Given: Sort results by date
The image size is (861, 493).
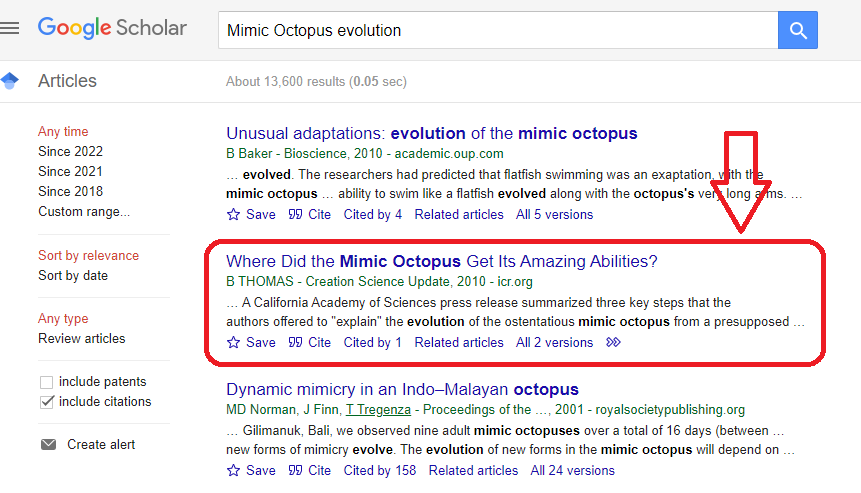Looking at the screenshot, I should 73,275.
